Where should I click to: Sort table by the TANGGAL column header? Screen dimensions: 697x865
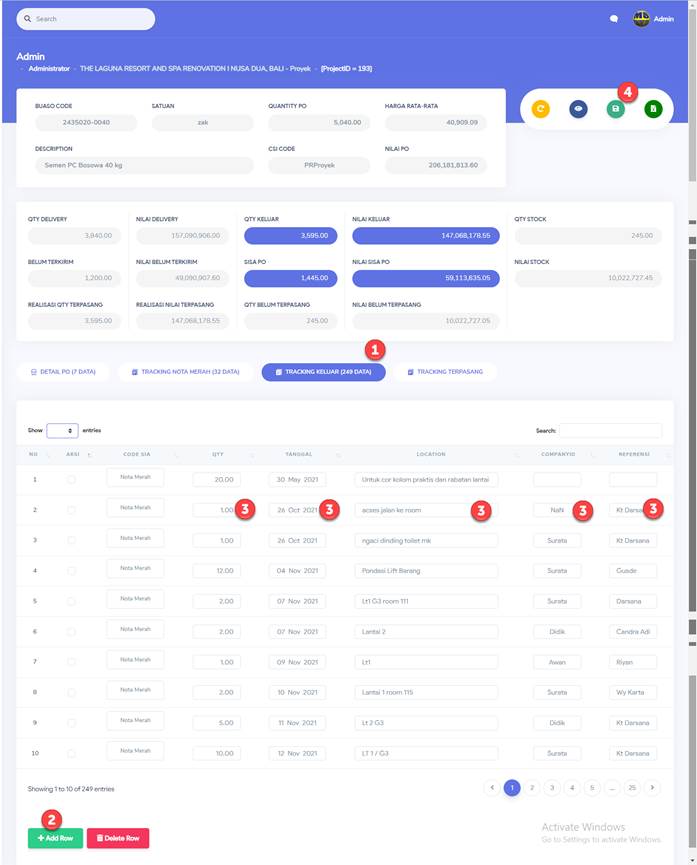click(x=297, y=454)
